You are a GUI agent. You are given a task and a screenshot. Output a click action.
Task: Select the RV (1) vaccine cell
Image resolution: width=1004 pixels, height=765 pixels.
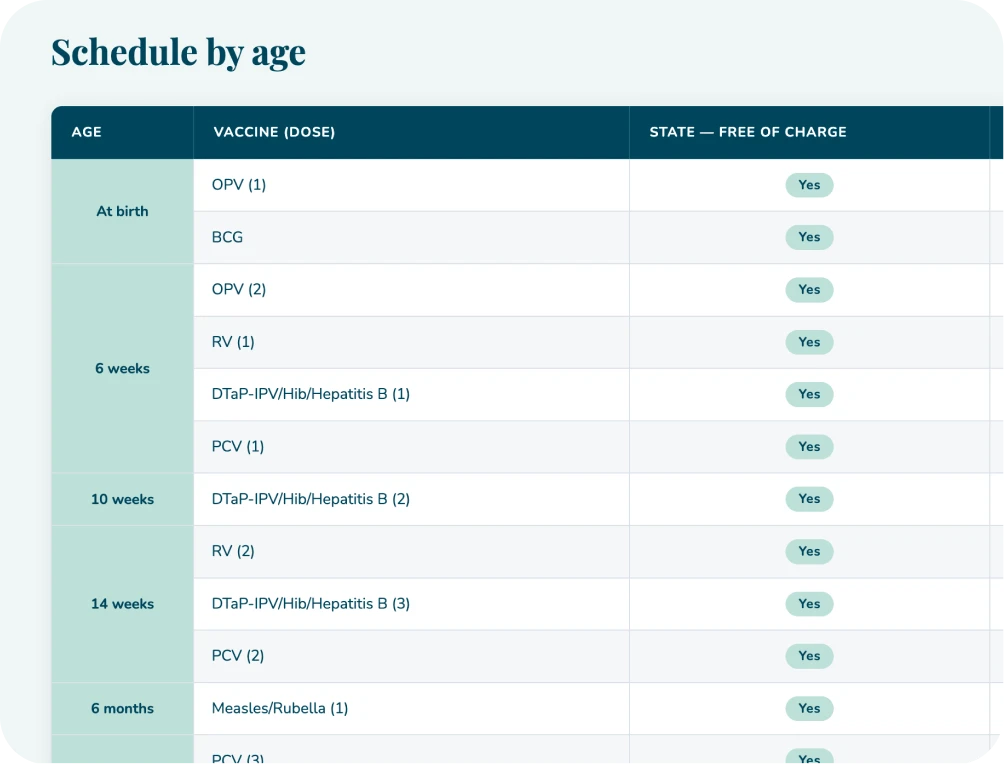(x=411, y=342)
